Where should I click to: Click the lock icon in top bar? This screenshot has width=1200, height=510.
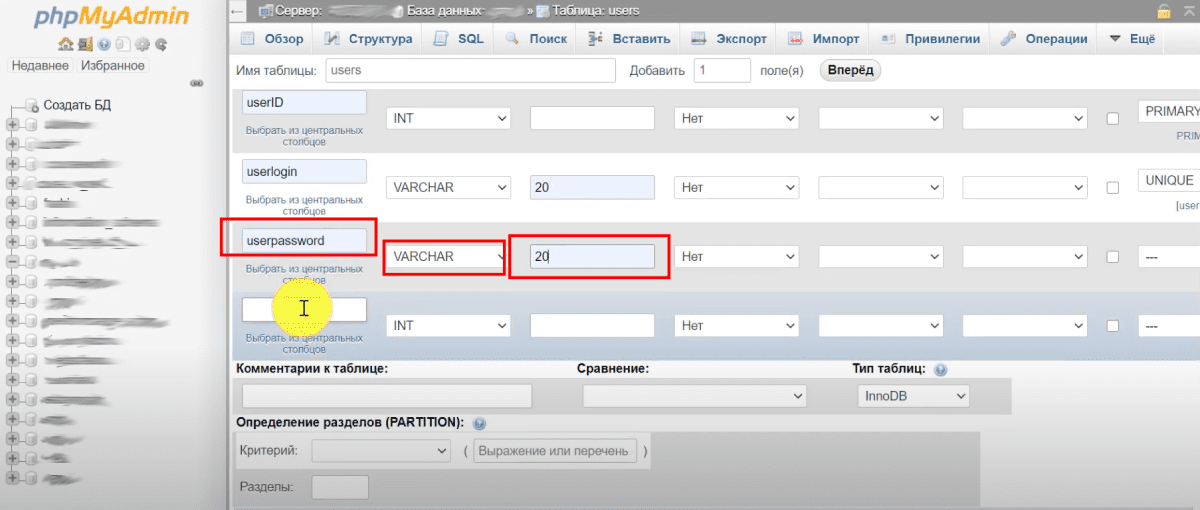coord(1164,11)
